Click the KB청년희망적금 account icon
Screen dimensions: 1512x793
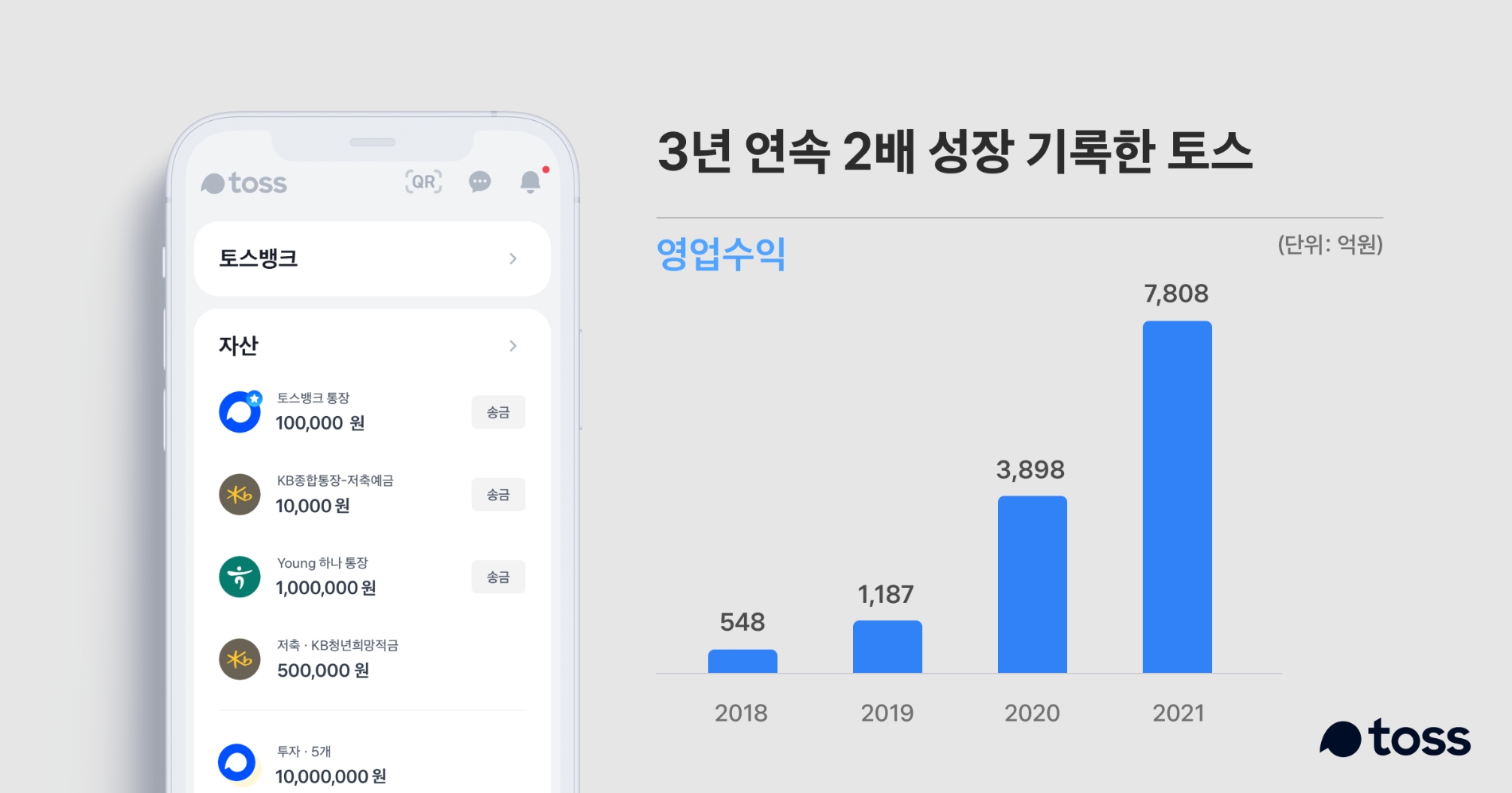point(238,659)
